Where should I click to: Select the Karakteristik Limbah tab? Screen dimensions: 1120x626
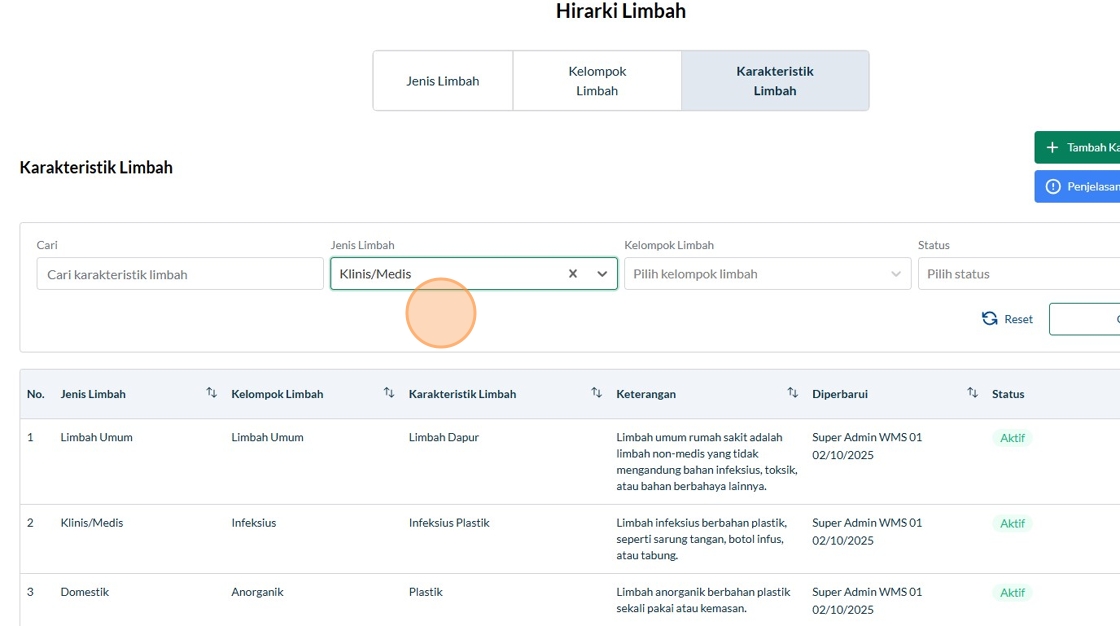[x=775, y=81]
